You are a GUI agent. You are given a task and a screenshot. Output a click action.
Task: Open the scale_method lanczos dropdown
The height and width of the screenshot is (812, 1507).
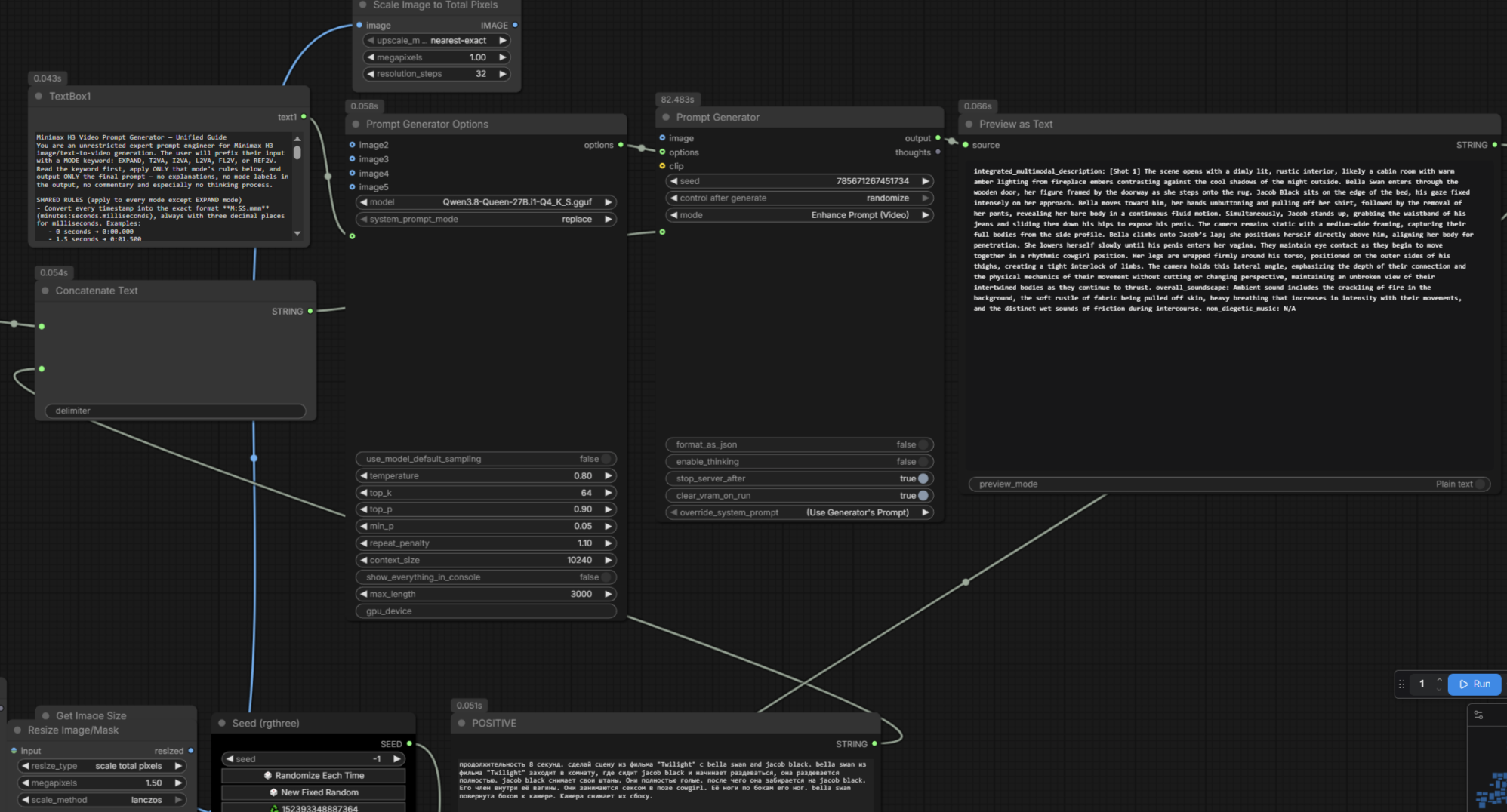pos(102,800)
